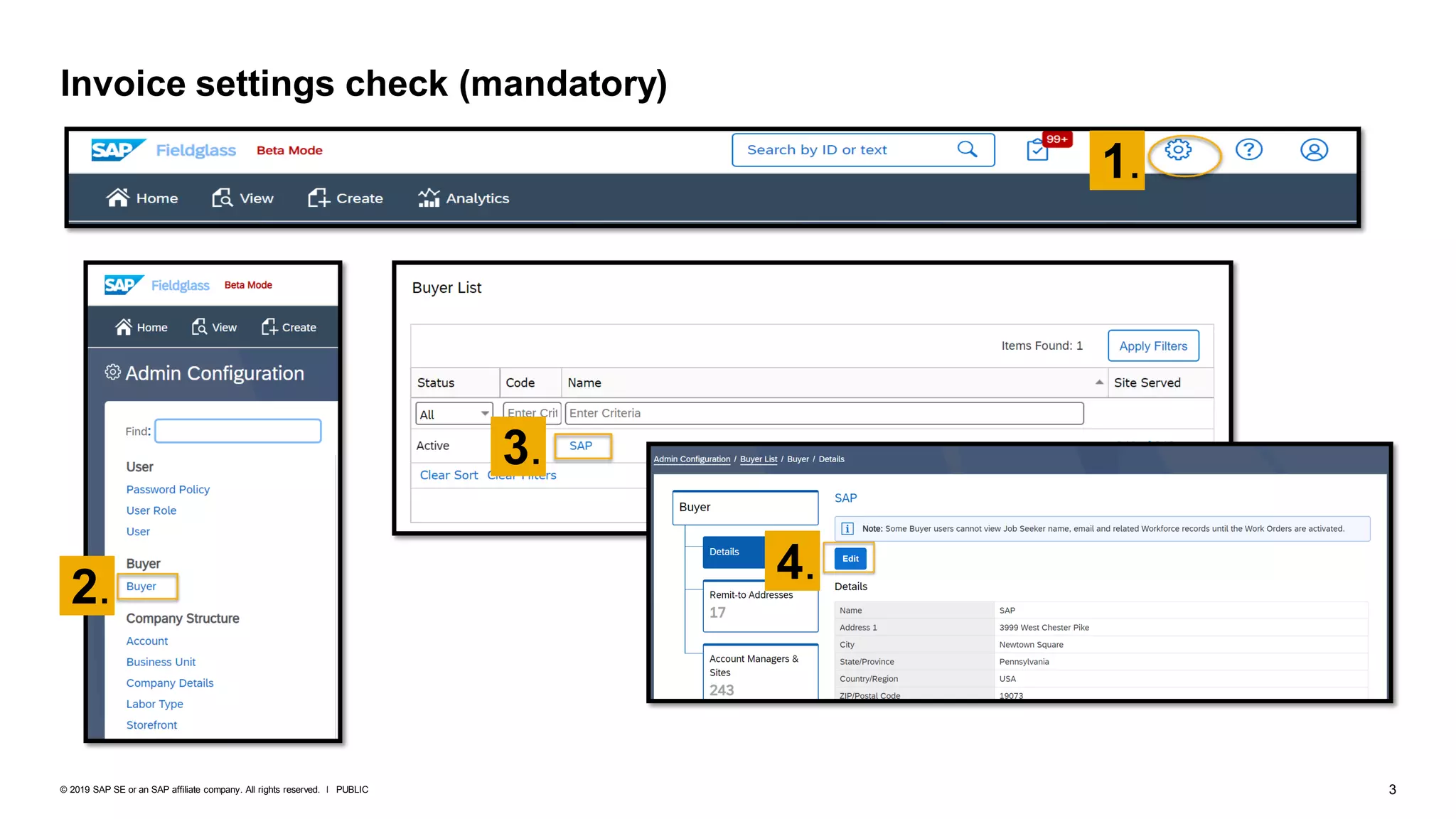Click the blue Edit button
The height and width of the screenshot is (819, 1456).
pos(850,559)
